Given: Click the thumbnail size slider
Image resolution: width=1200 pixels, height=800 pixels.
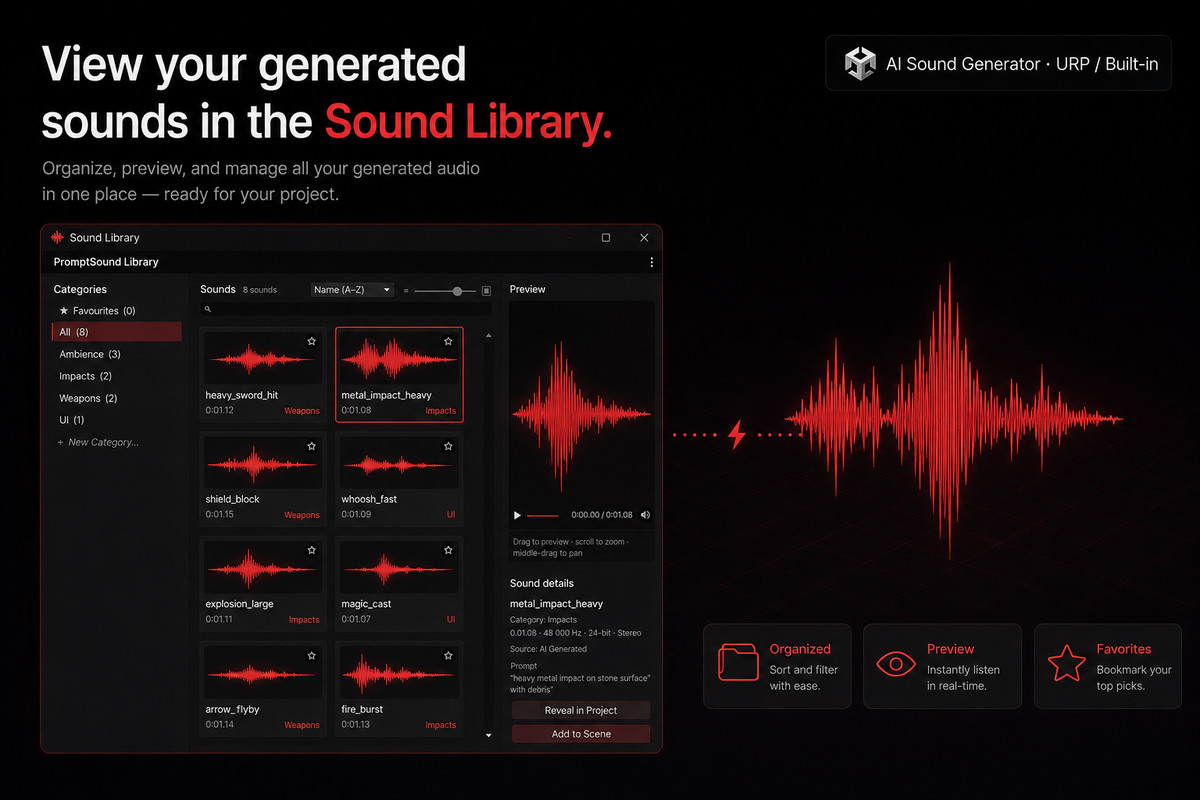Looking at the screenshot, I should coord(445,290).
